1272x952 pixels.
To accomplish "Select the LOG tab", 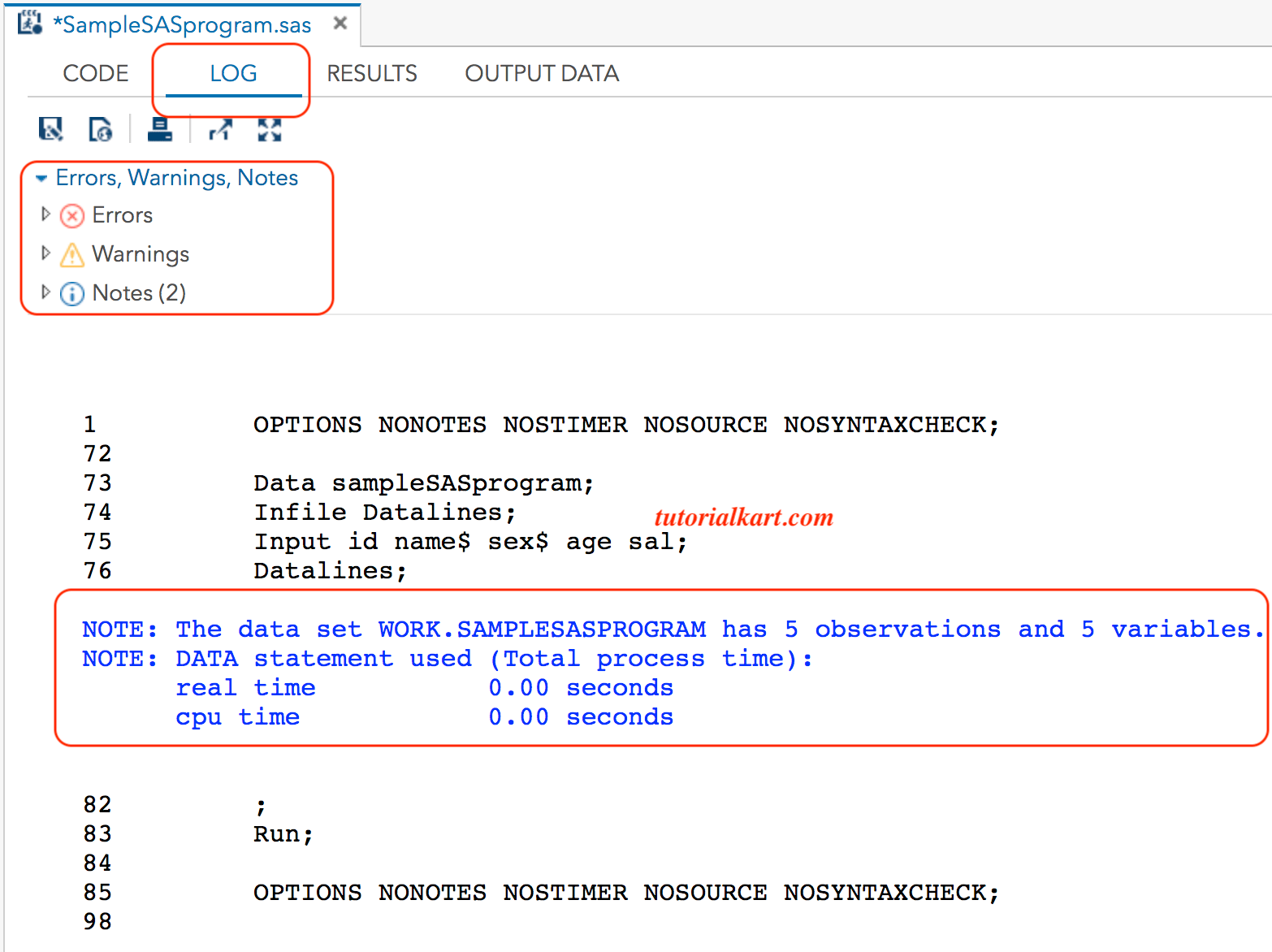I will click(x=233, y=73).
